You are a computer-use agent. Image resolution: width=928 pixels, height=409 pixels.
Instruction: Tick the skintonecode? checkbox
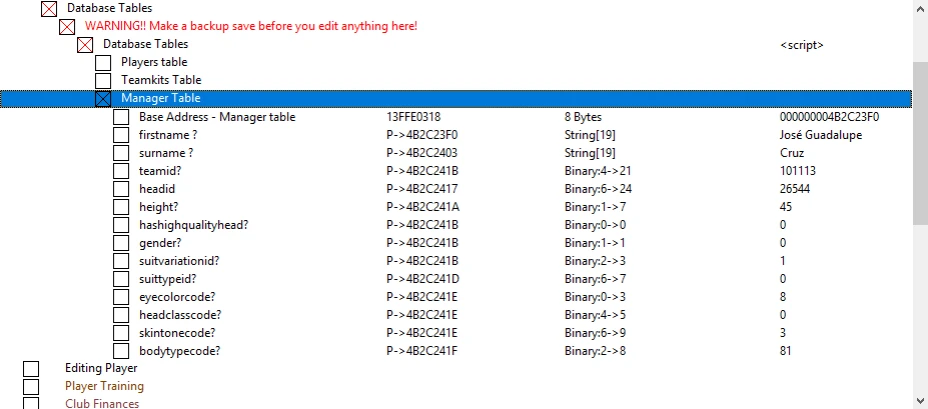point(121,333)
